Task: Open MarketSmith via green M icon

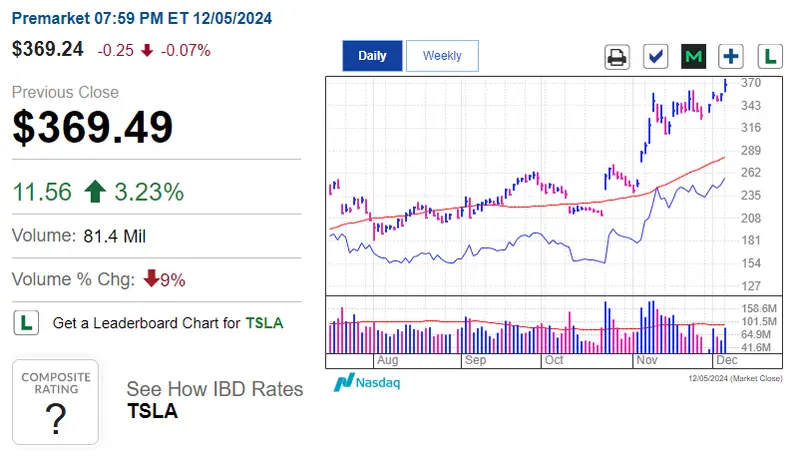Action: (x=693, y=57)
